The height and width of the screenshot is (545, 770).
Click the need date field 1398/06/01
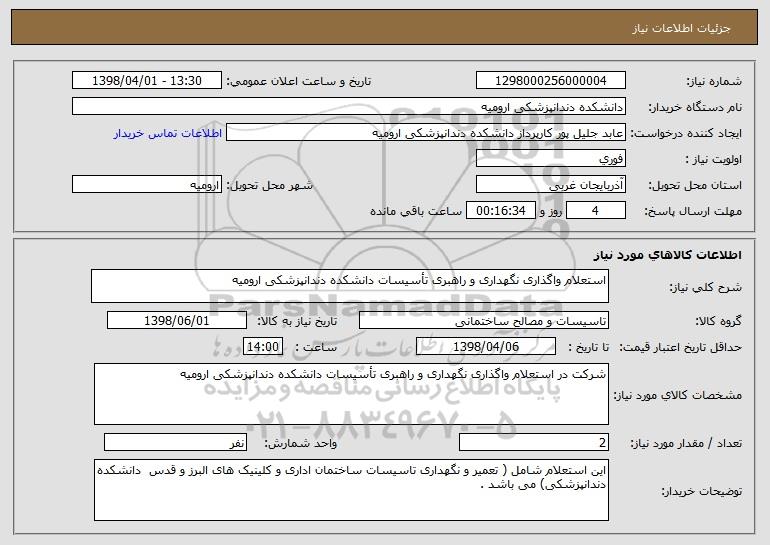click(x=177, y=321)
